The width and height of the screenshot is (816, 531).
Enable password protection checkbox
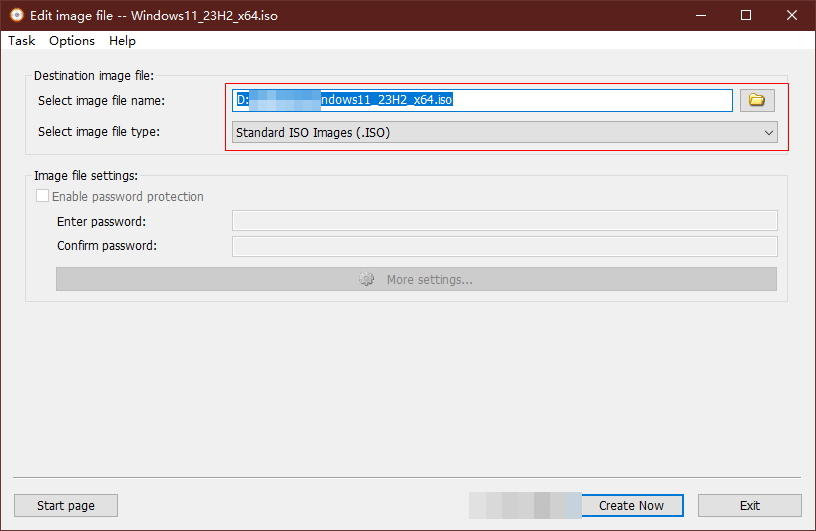(42, 196)
